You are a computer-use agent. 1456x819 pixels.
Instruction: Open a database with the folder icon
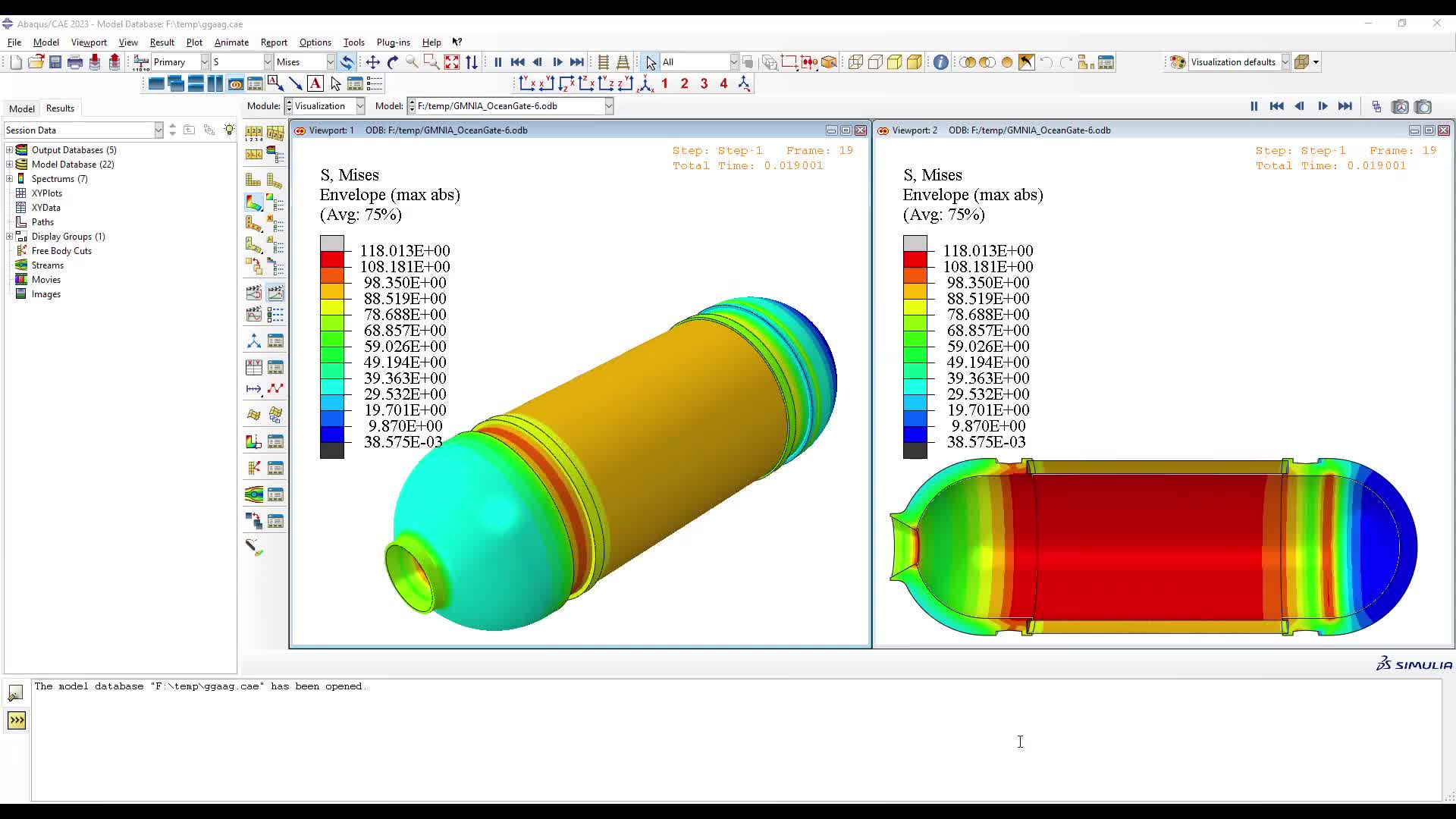(36, 62)
